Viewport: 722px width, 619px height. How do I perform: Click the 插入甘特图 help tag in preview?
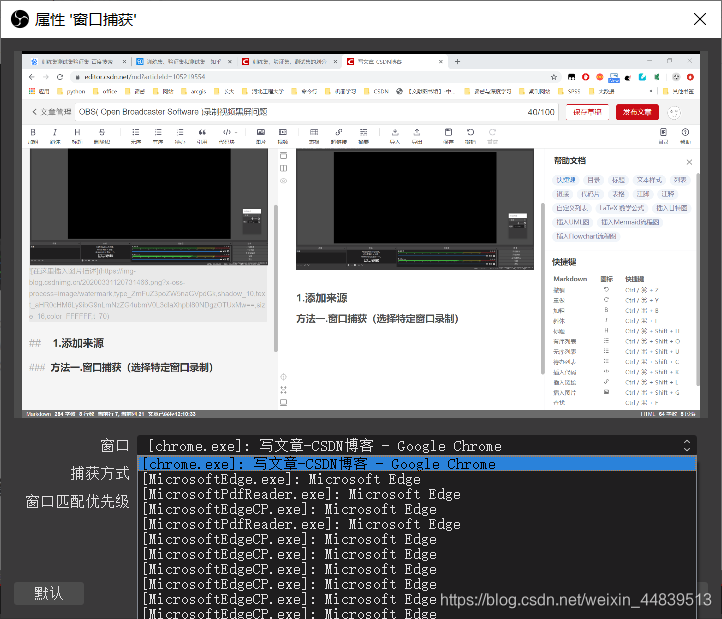tap(671, 208)
